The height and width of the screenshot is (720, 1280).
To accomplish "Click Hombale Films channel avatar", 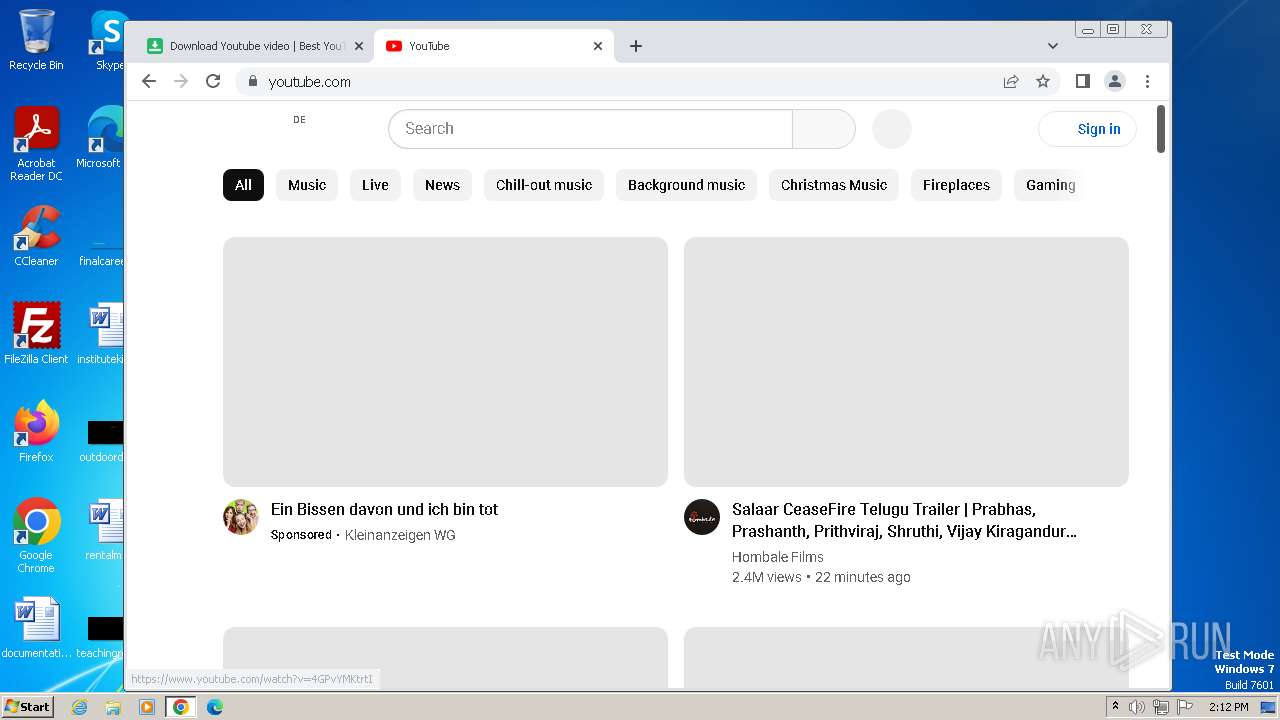I will point(702,517).
